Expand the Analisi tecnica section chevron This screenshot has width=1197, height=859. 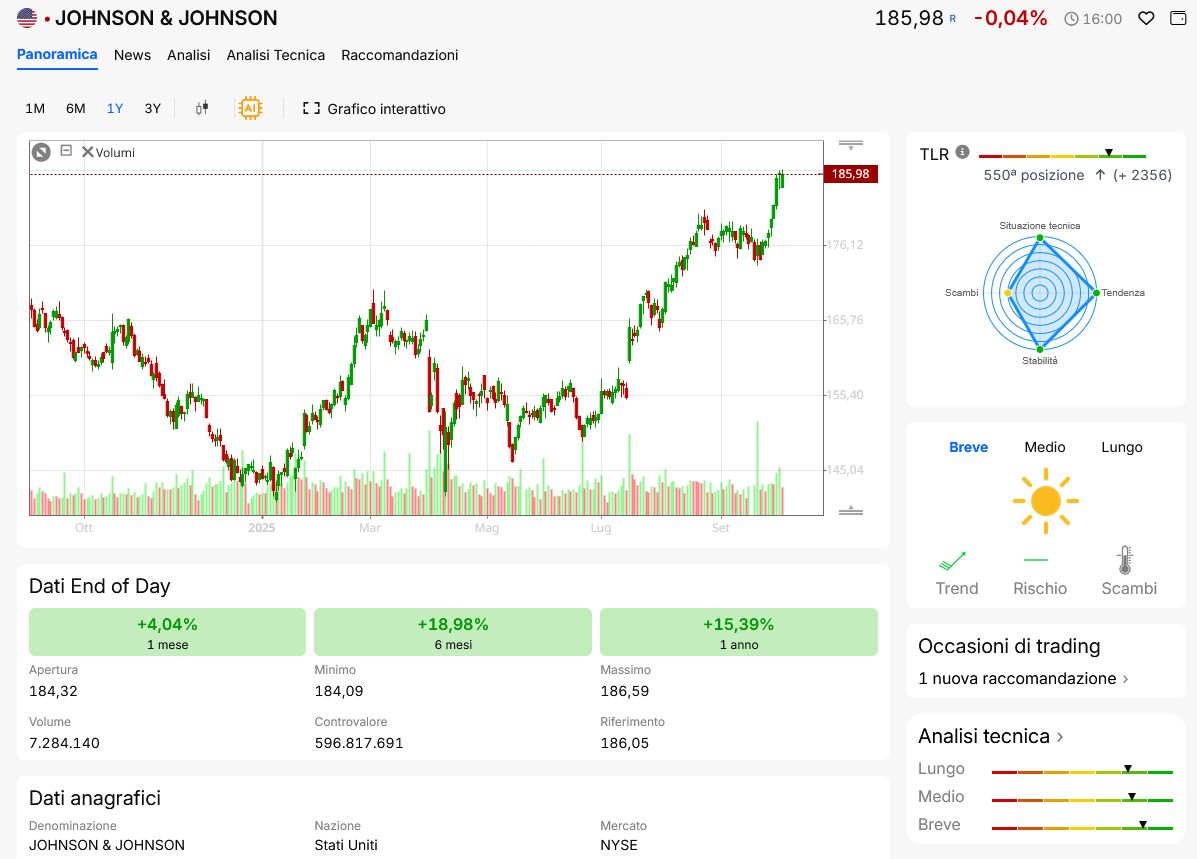(1060, 737)
